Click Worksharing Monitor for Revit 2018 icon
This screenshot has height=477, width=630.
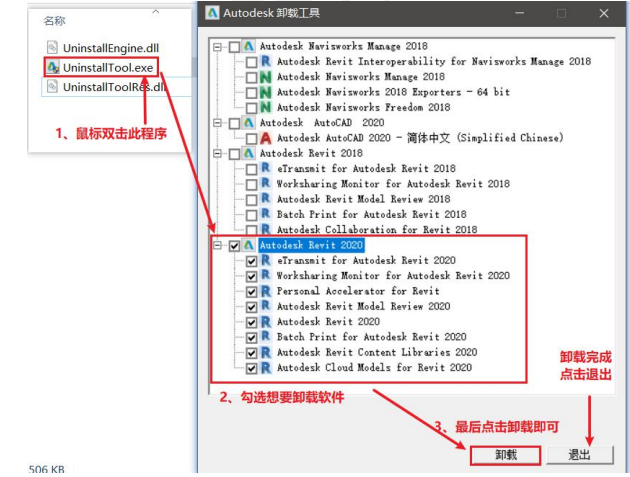click(266, 184)
